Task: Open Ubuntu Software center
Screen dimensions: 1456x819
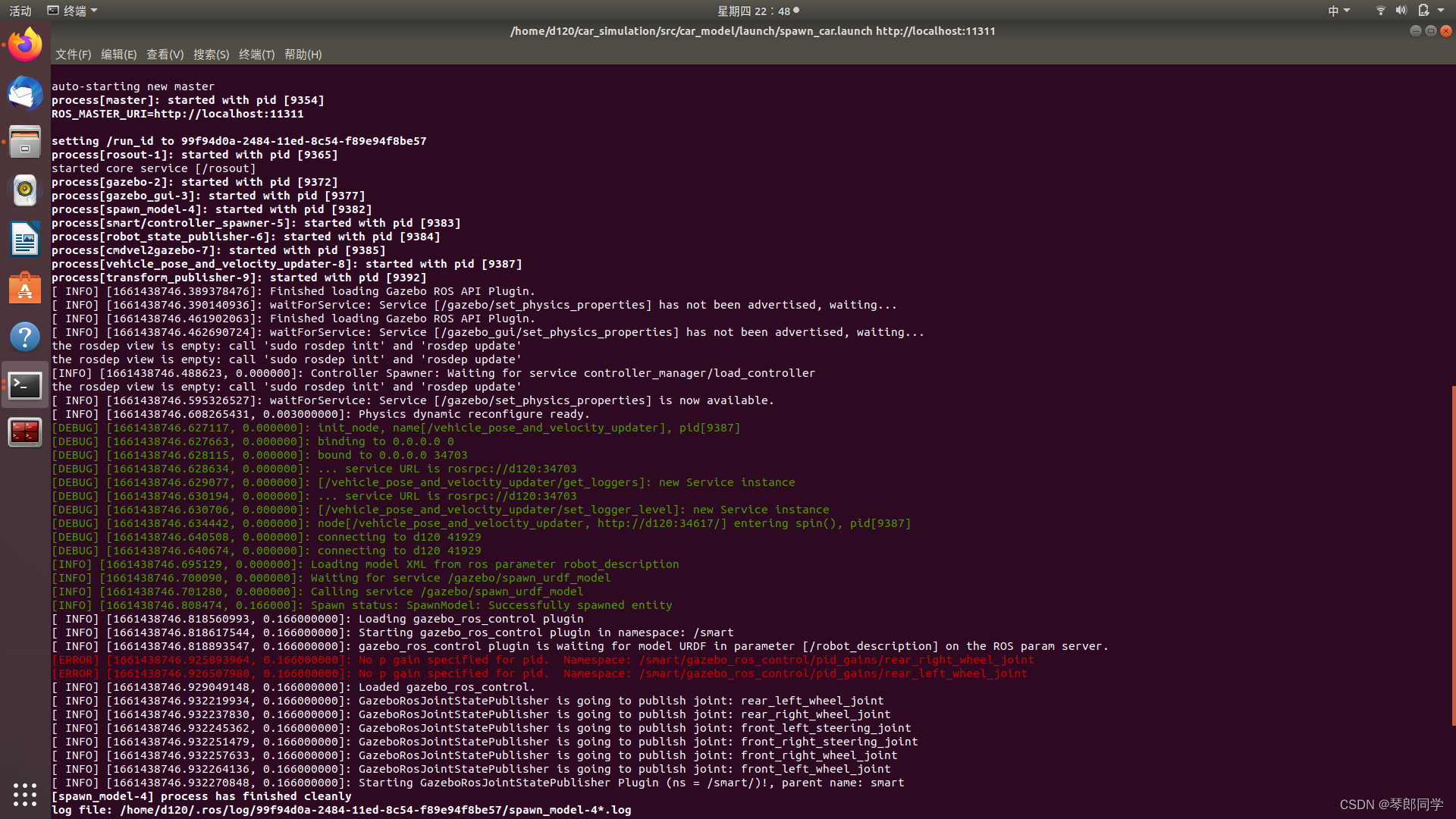Action: coord(25,288)
